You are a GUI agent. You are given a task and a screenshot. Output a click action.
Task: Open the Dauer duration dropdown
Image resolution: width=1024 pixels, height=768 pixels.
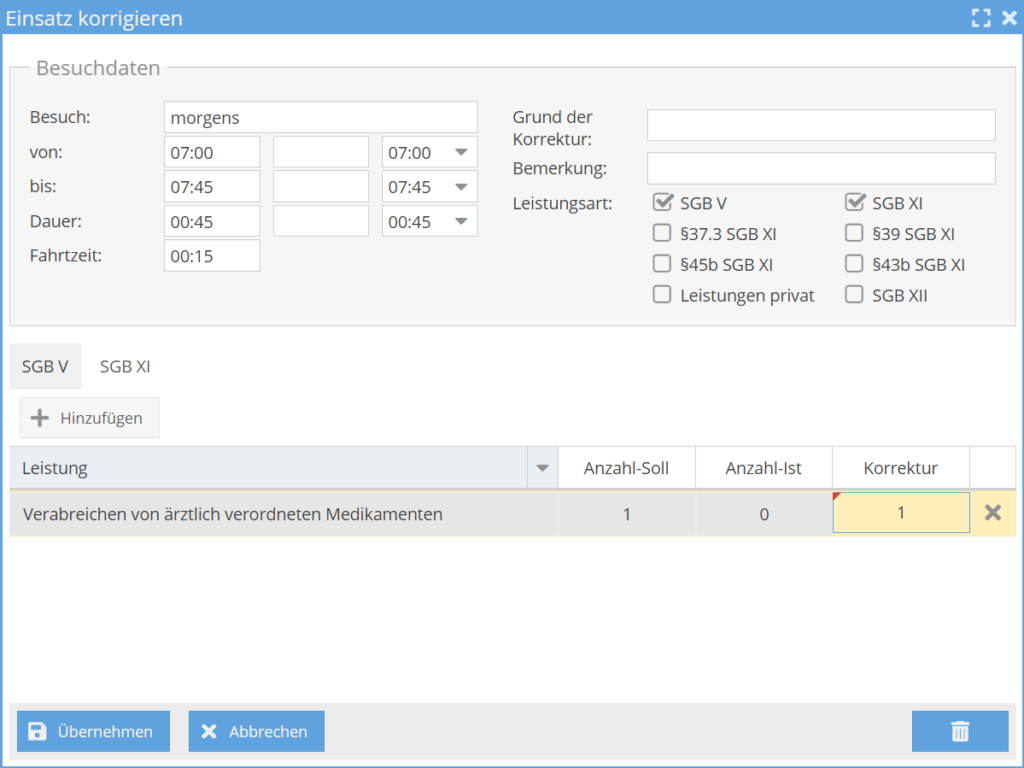[x=461, y=222]
